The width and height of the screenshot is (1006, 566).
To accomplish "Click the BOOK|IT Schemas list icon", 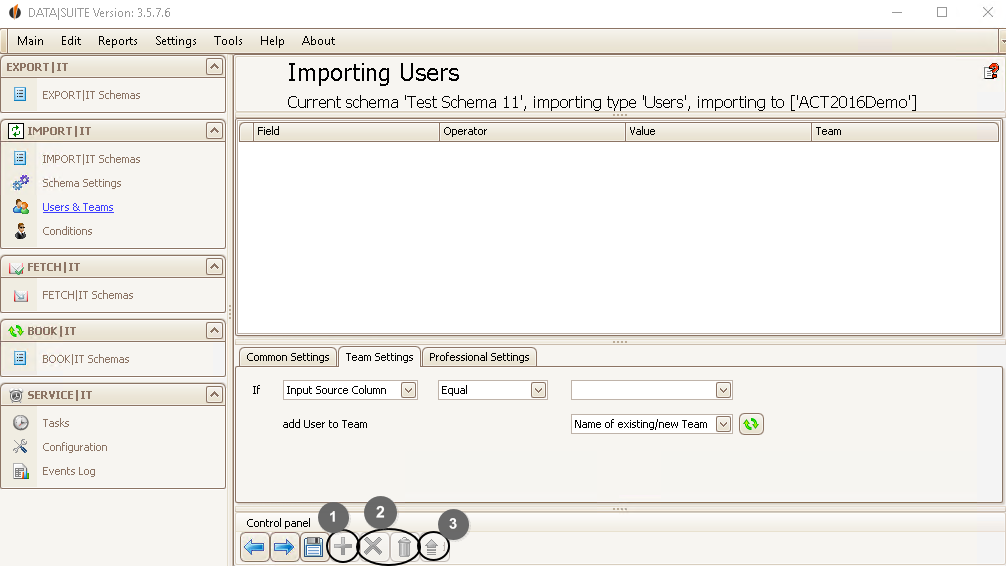I will pyautogui.click(x=21, y=358).
